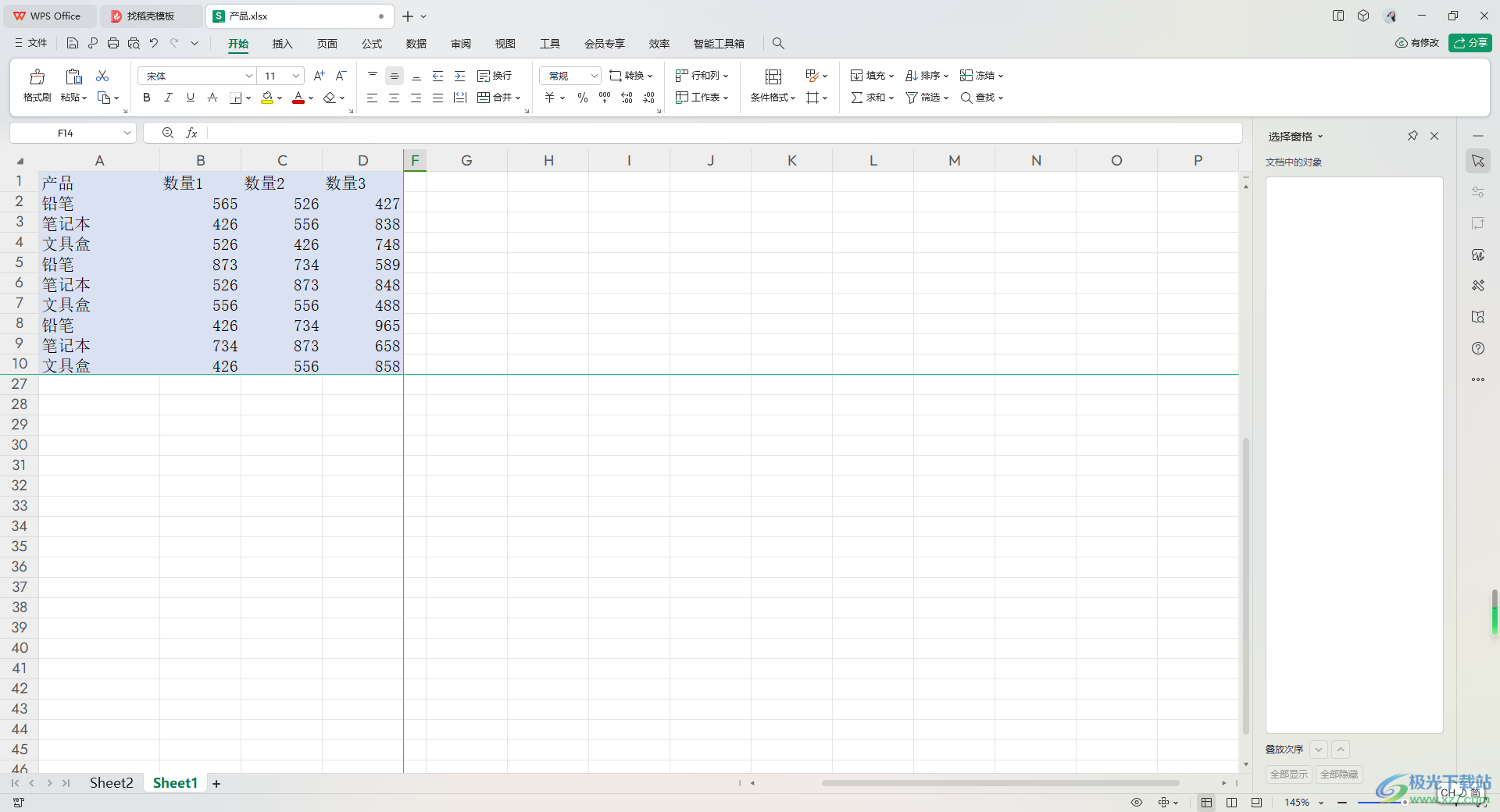Click the yellow fill color swatch
Screen dimensions: 1500x812
[267, 98]
